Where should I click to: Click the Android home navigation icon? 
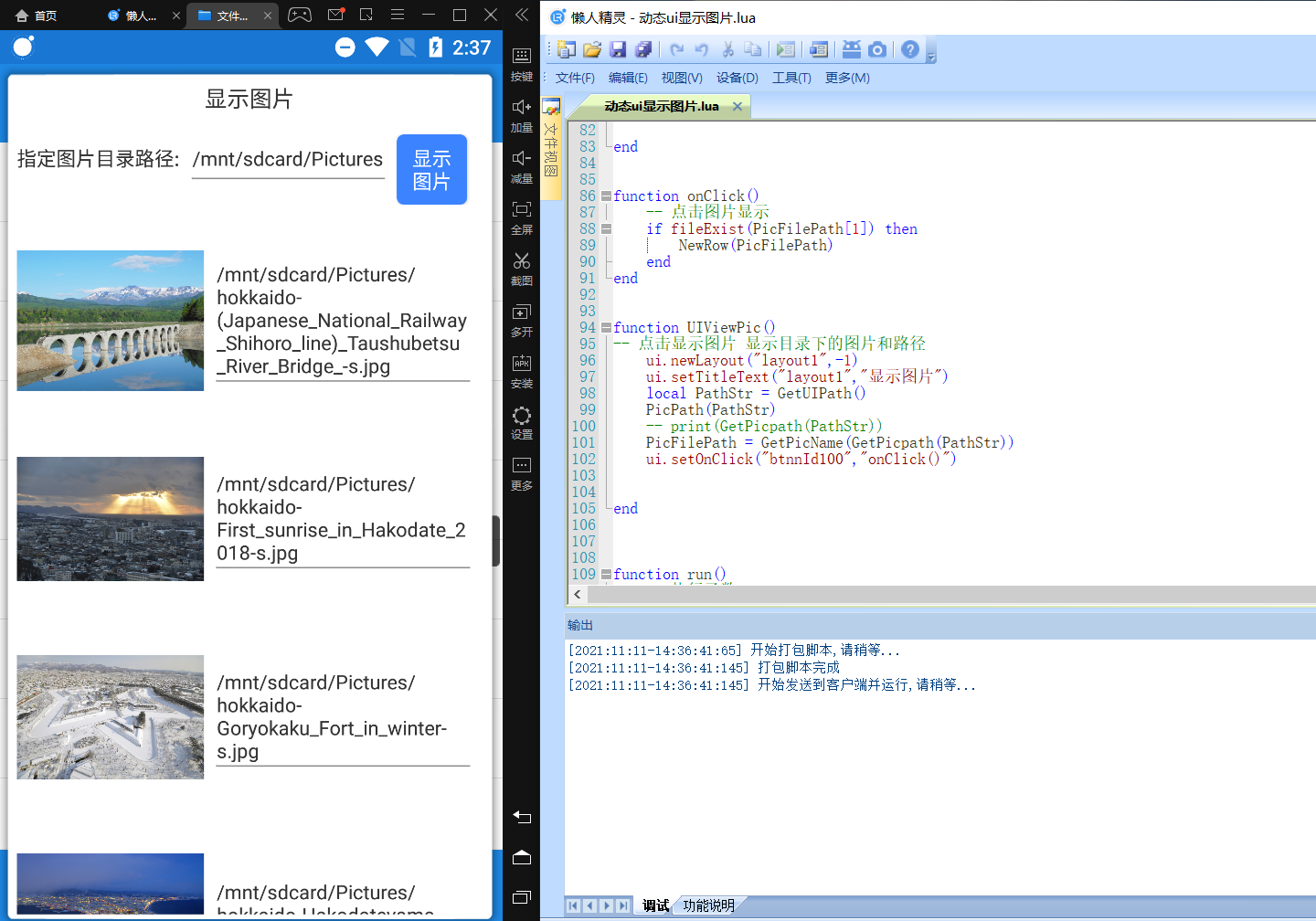point(522,857)
